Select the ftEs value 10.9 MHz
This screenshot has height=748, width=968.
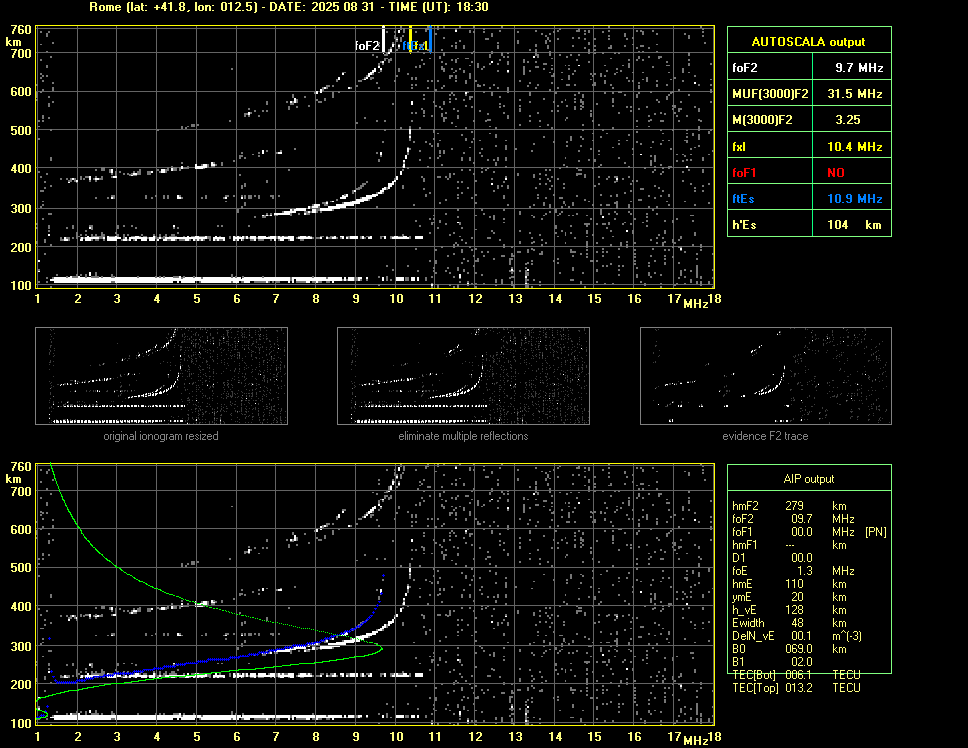click(854, 199)
